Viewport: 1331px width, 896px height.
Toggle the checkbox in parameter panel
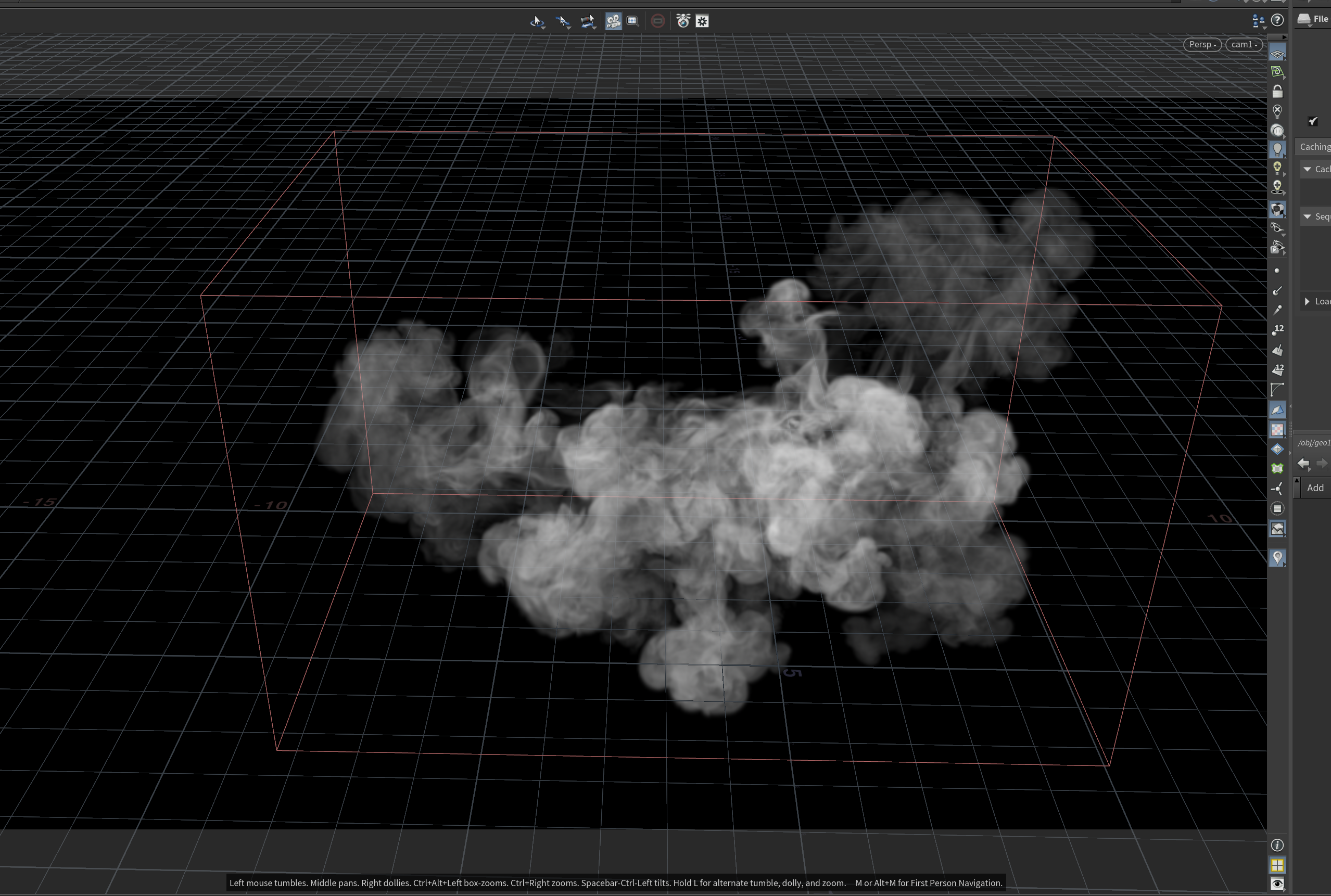(x=1313, y=121)
